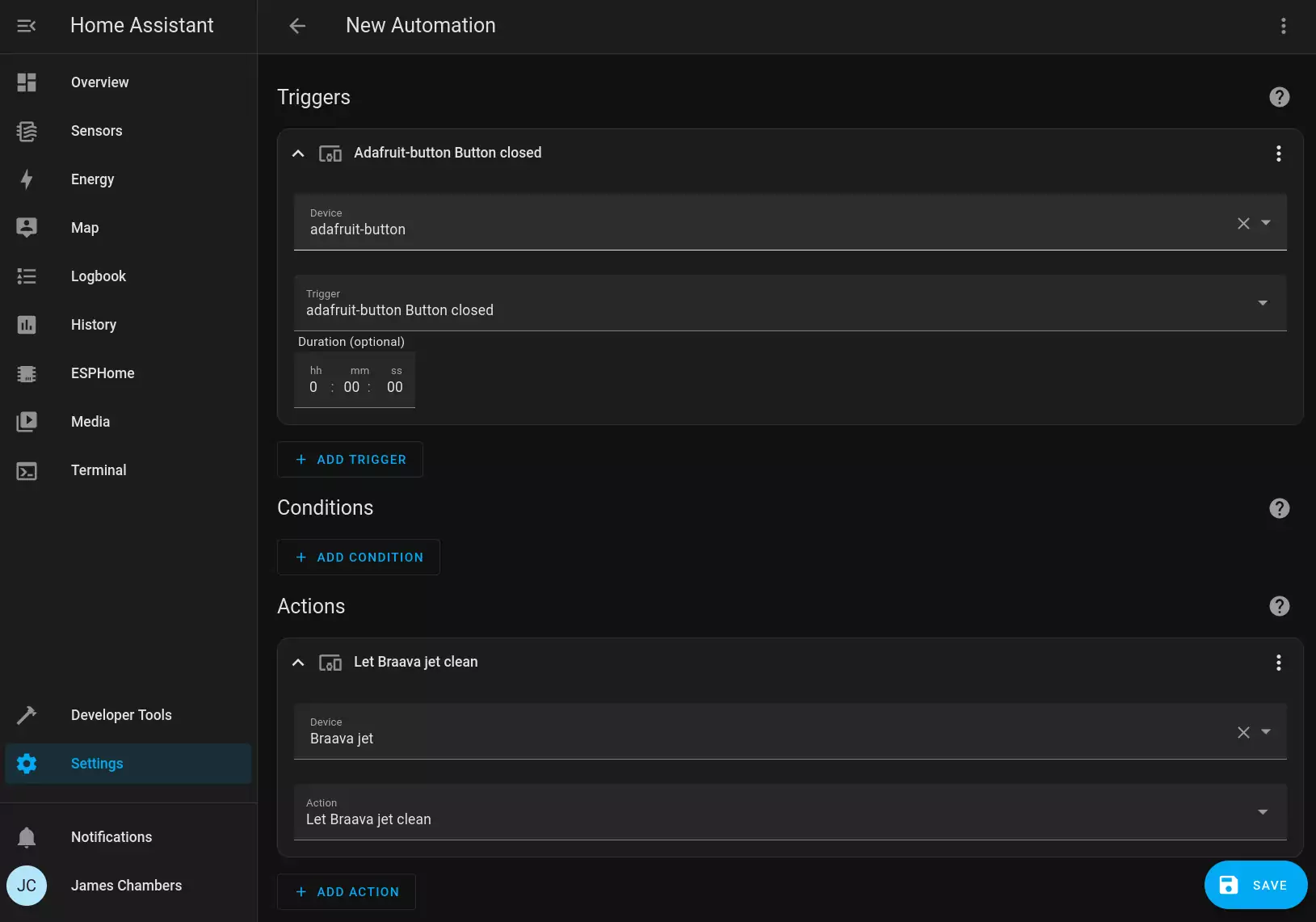Click the Add Trigger button
Screen dimensions: 1316x922
pos(350,460)
